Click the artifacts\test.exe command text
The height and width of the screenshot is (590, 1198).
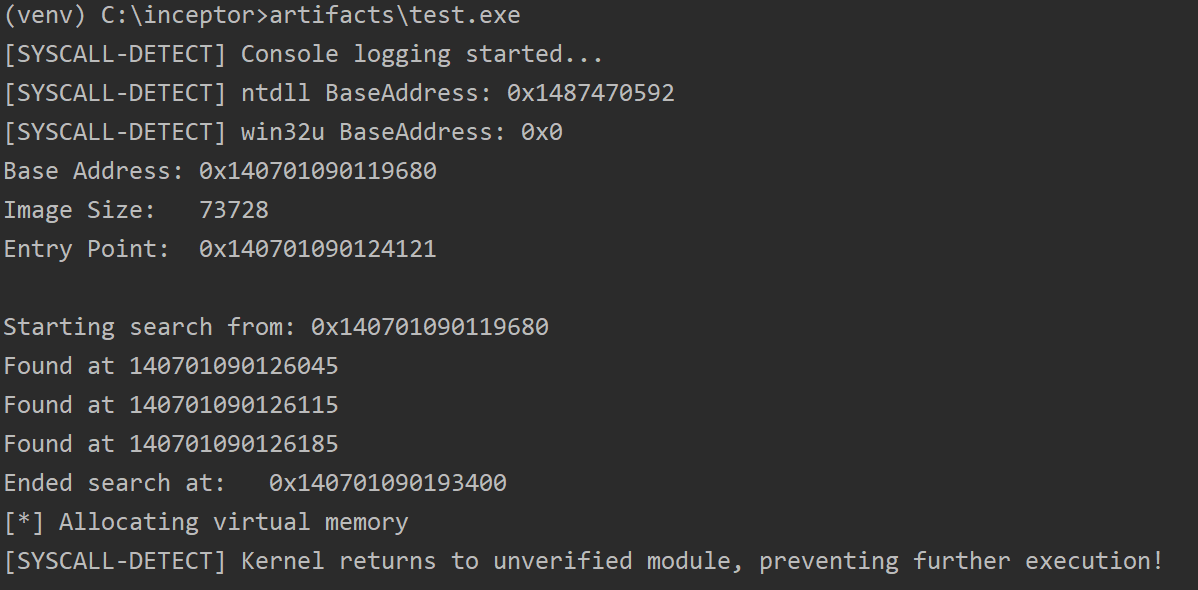pyautogui.click(x=395, y=15)
